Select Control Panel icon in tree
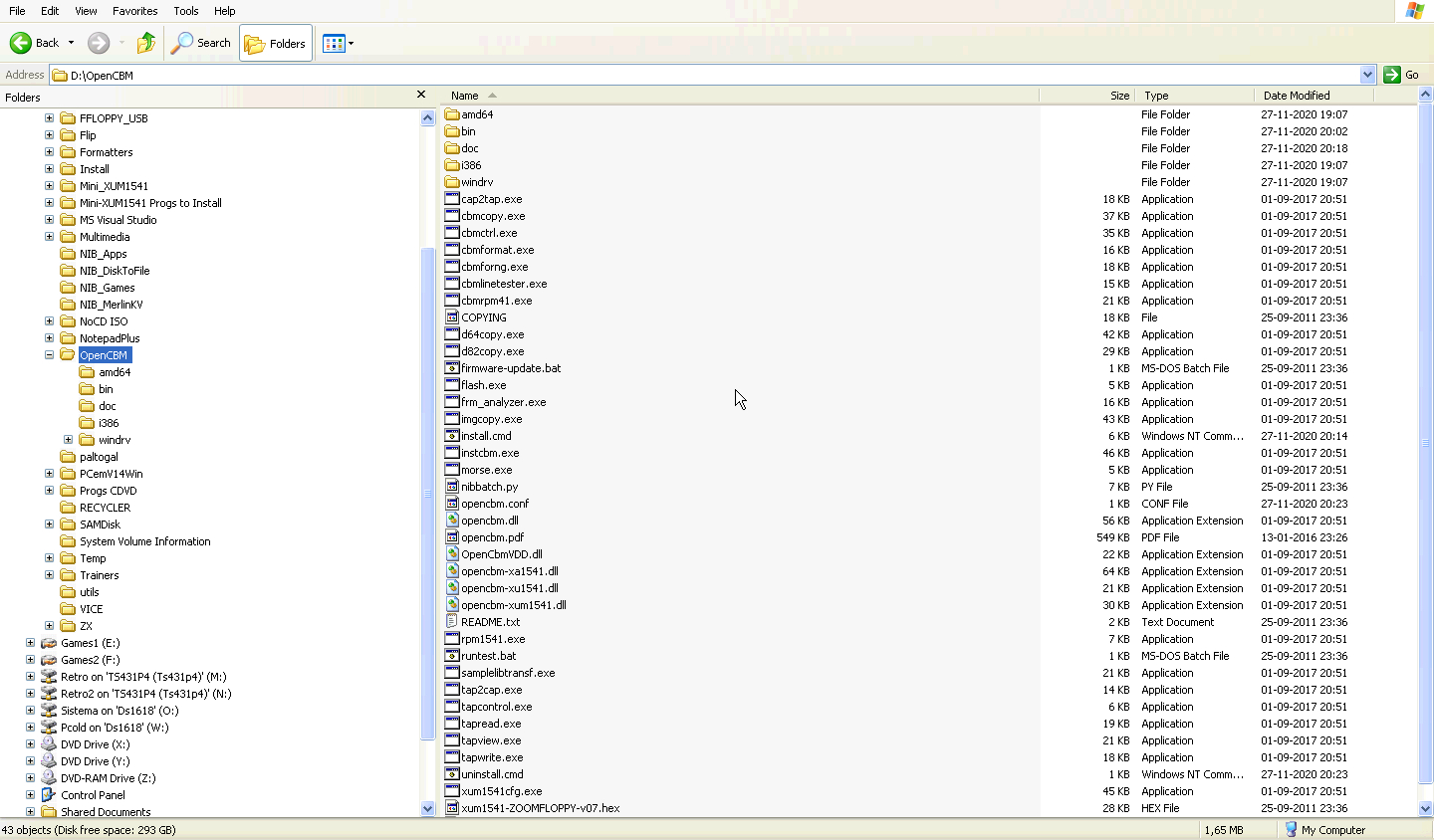1434x840 pixels. pyautogui.click(x=49, y=795)
